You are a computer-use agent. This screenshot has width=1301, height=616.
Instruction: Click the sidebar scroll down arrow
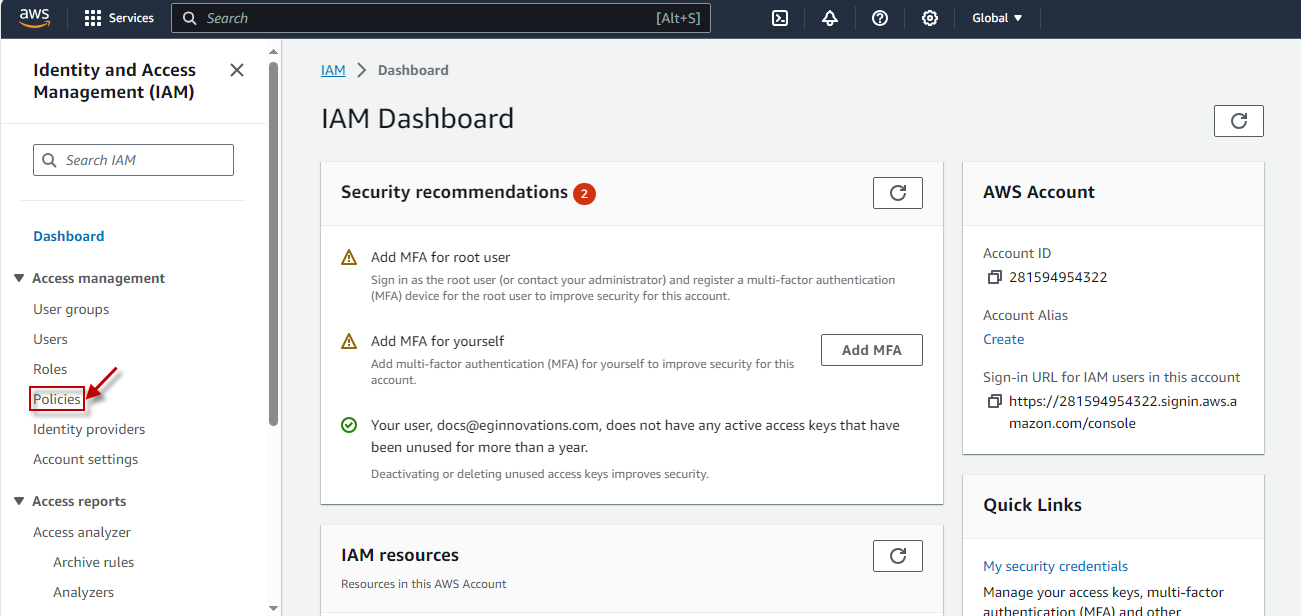[274, 607]
